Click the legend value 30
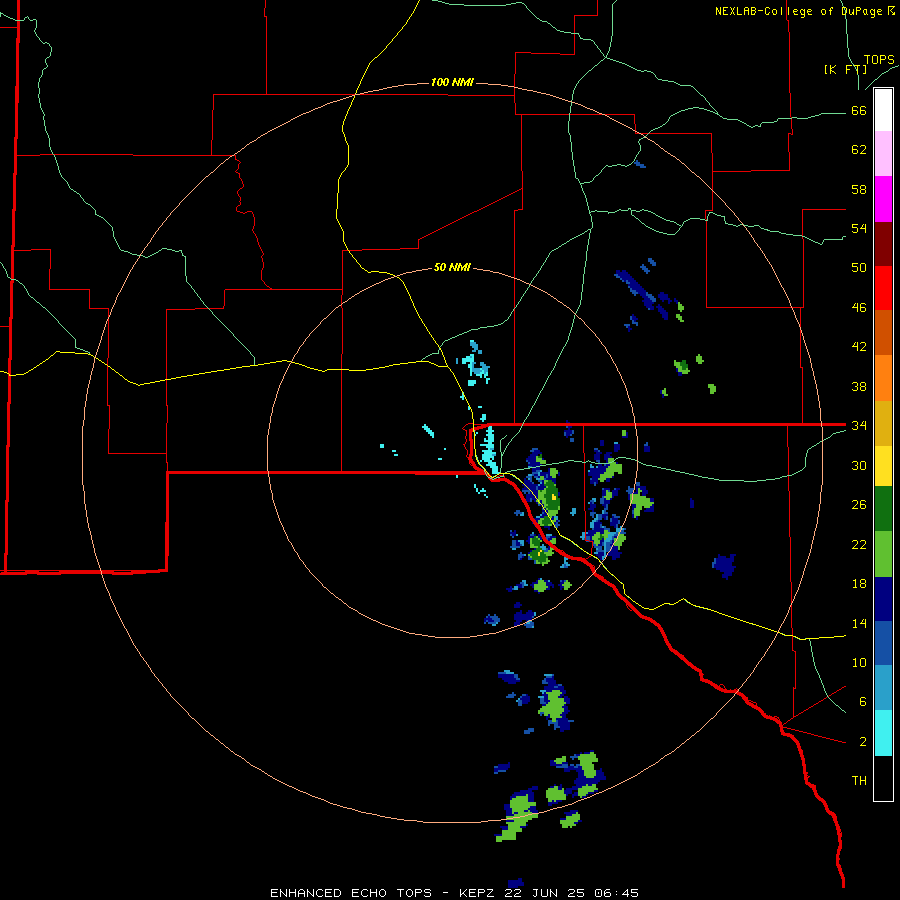900x900 pixels. 859,465
